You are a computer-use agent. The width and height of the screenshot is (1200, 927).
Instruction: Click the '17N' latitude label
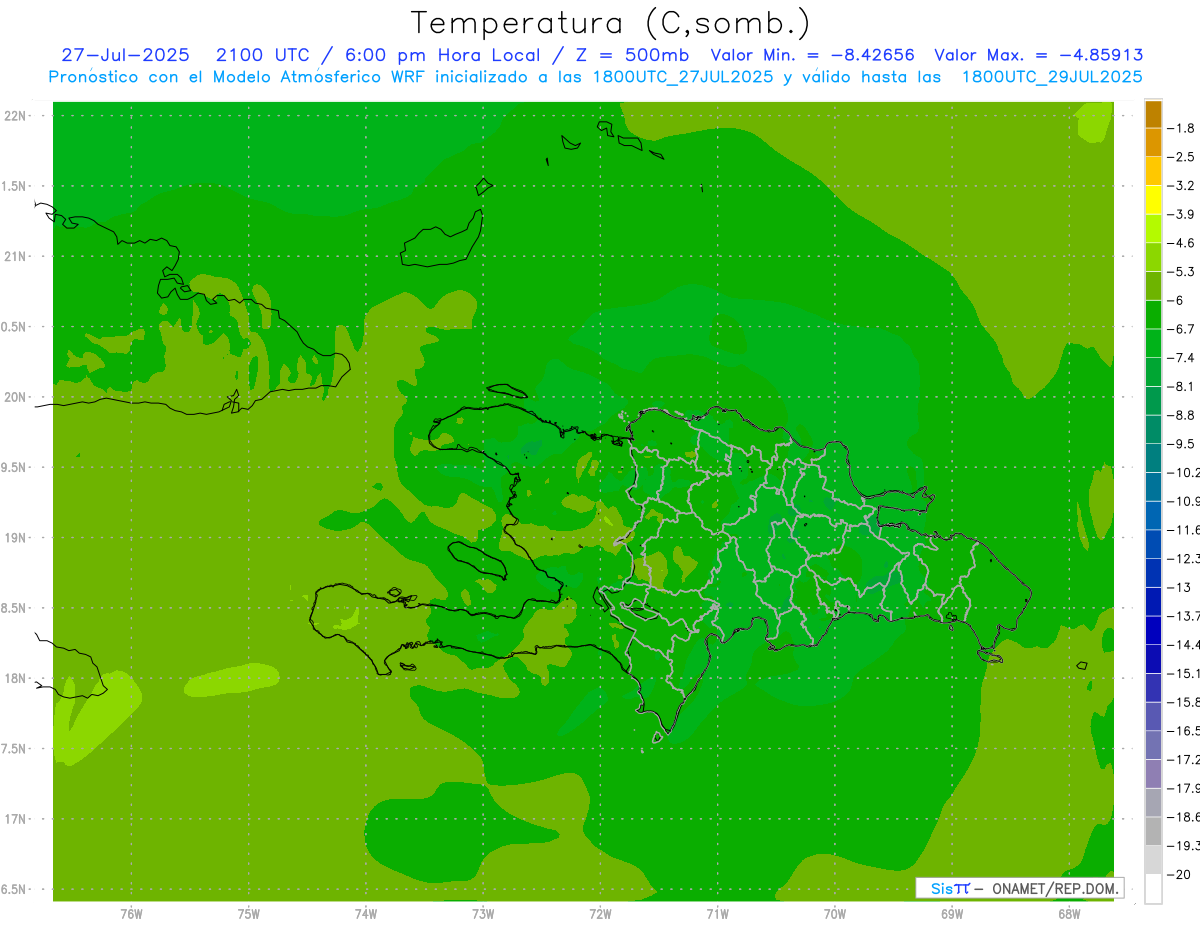click(x=15, y=819)
